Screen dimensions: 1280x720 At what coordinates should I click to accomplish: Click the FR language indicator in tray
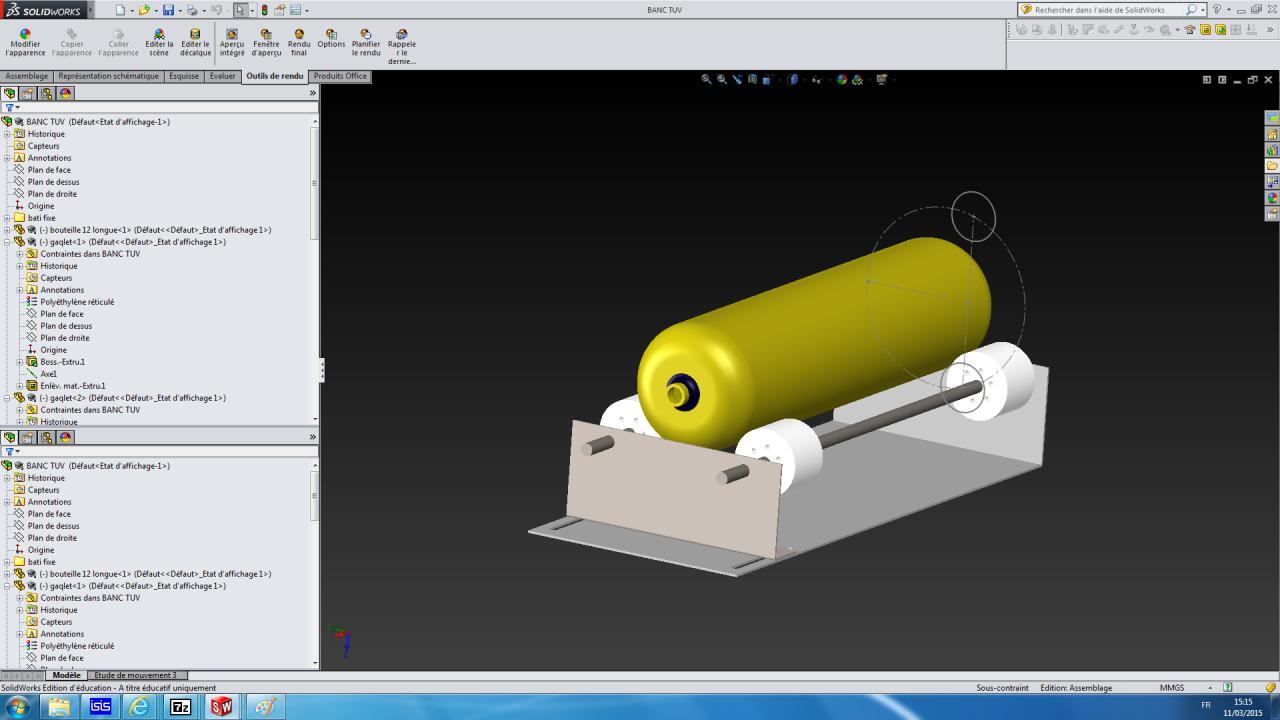[x=1205, y=705]
